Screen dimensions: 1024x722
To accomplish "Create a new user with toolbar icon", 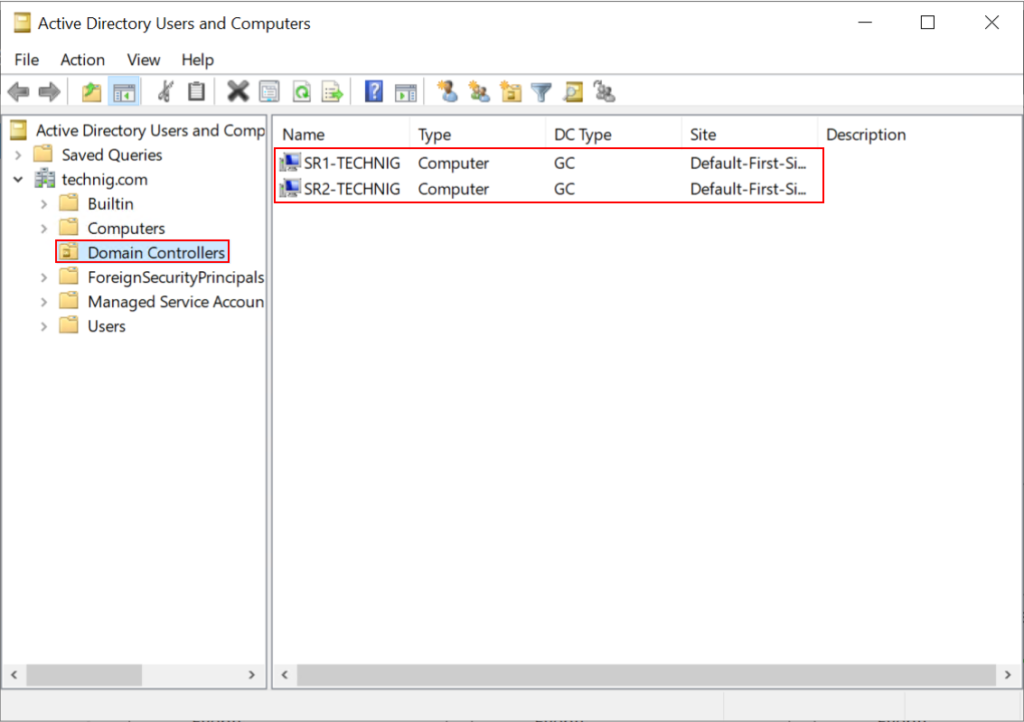I will point(447,91).
